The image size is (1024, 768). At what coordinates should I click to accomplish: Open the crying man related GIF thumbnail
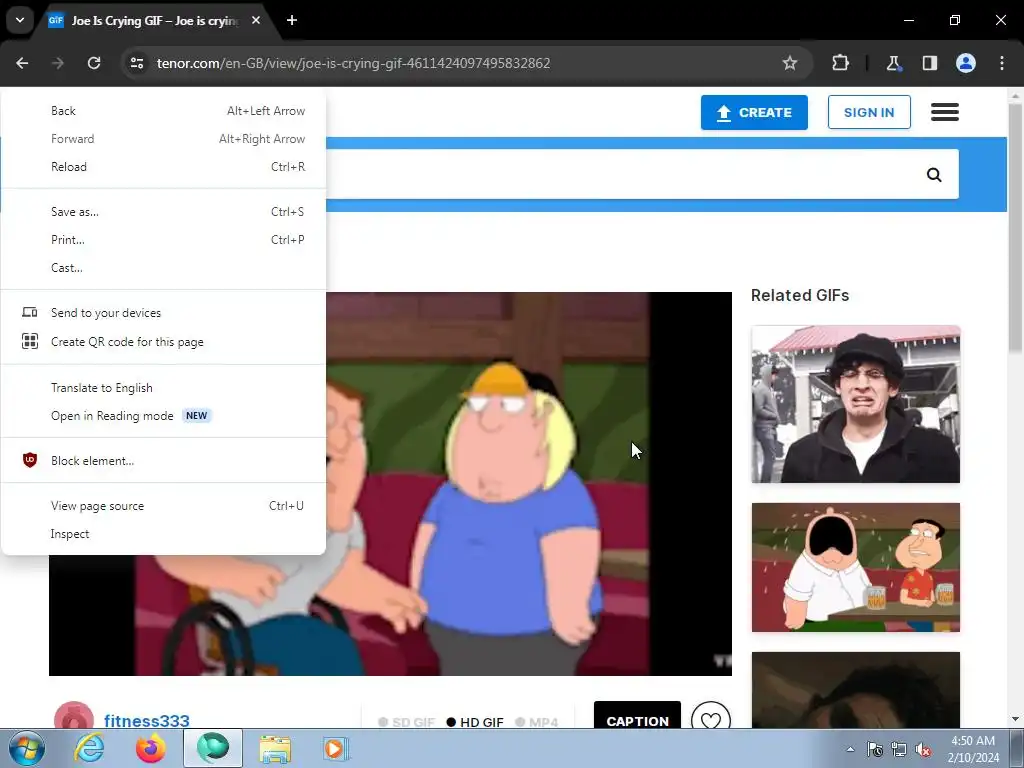click(x=856, y=404)
